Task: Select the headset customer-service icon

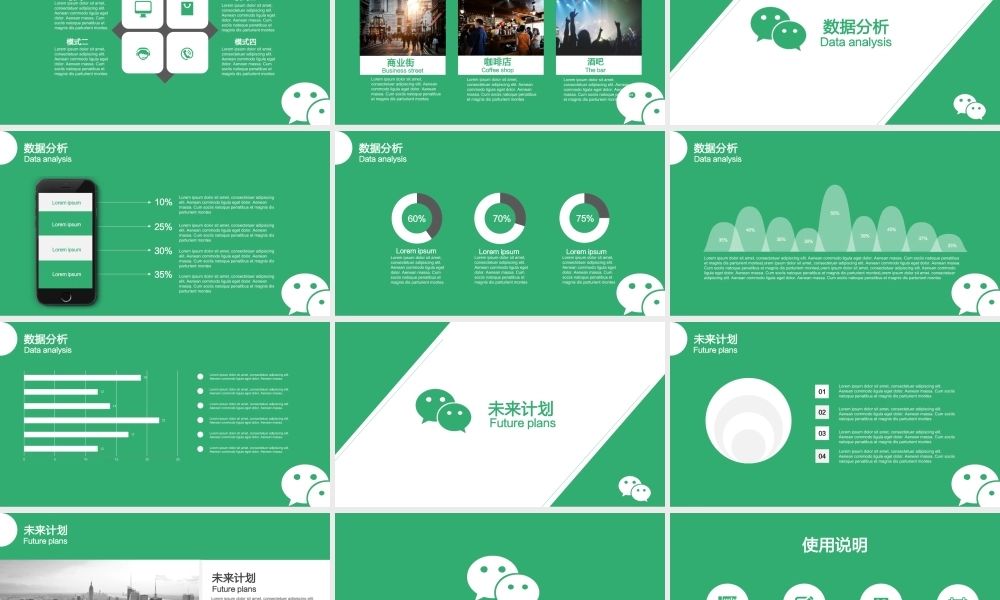Action: (142, 53)
